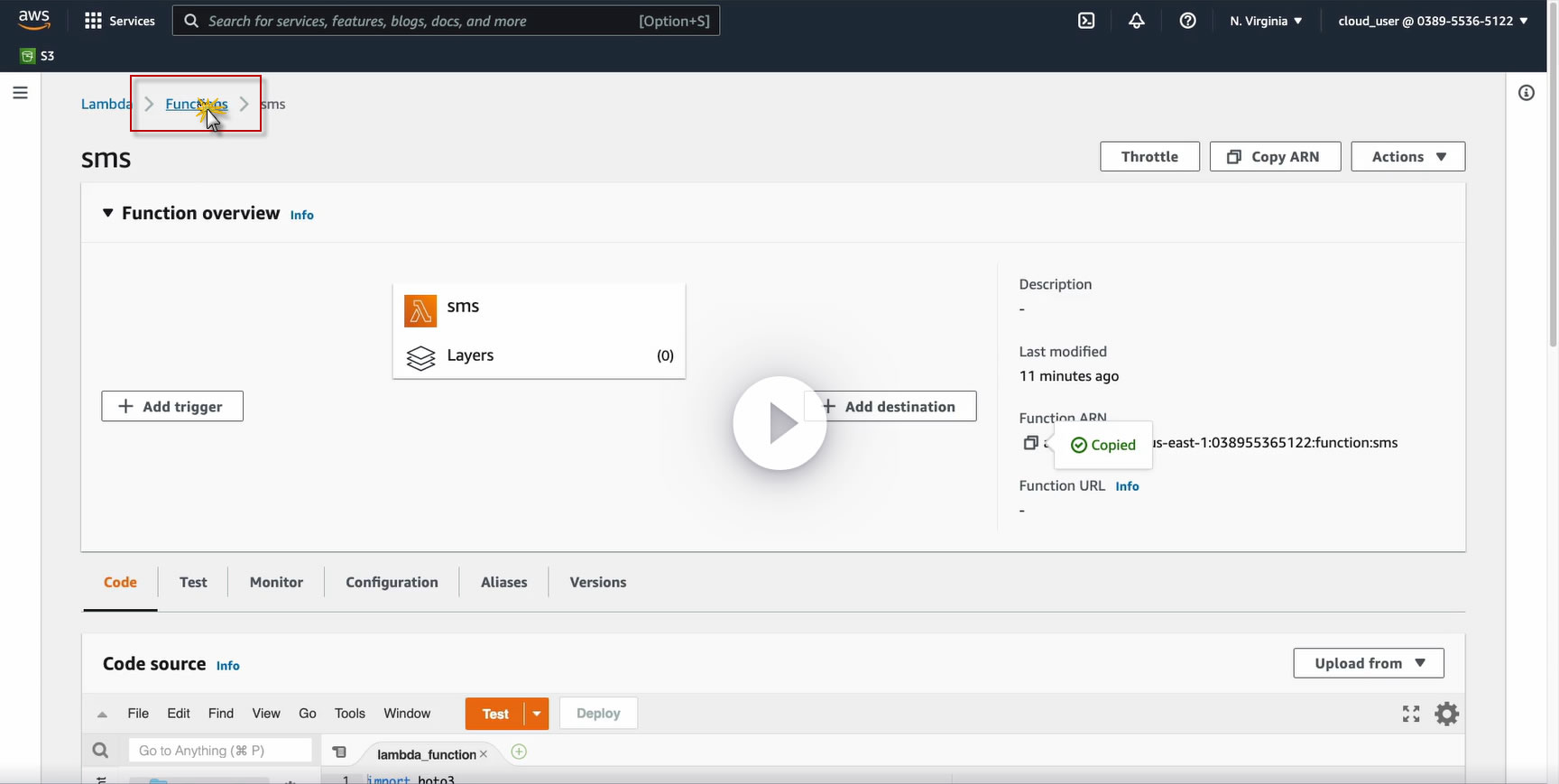Open the help question mark menu
The width and height of the screenshot is (1559, 784).
1188,21
